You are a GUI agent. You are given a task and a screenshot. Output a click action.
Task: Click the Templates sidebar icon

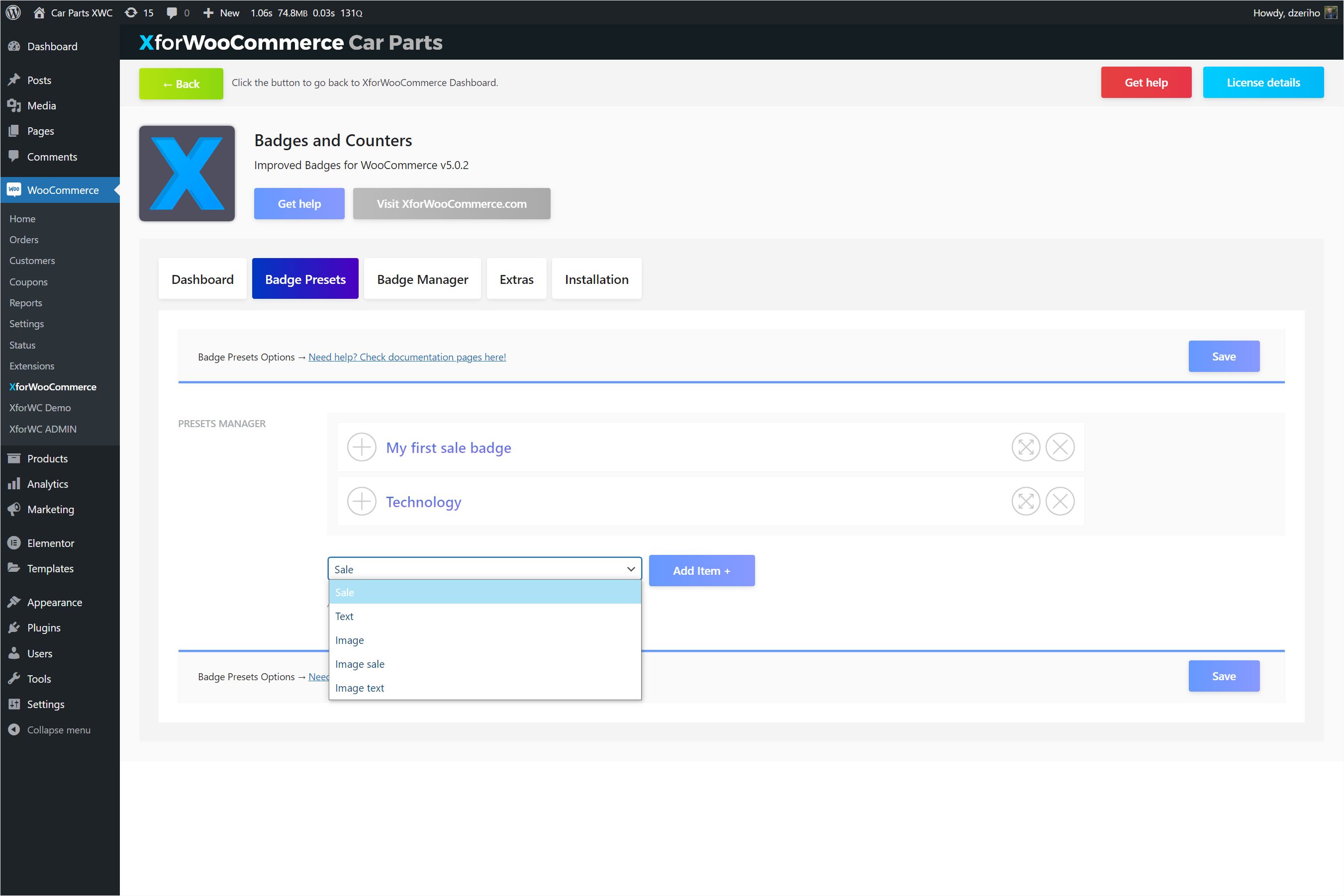click(14, 567)
